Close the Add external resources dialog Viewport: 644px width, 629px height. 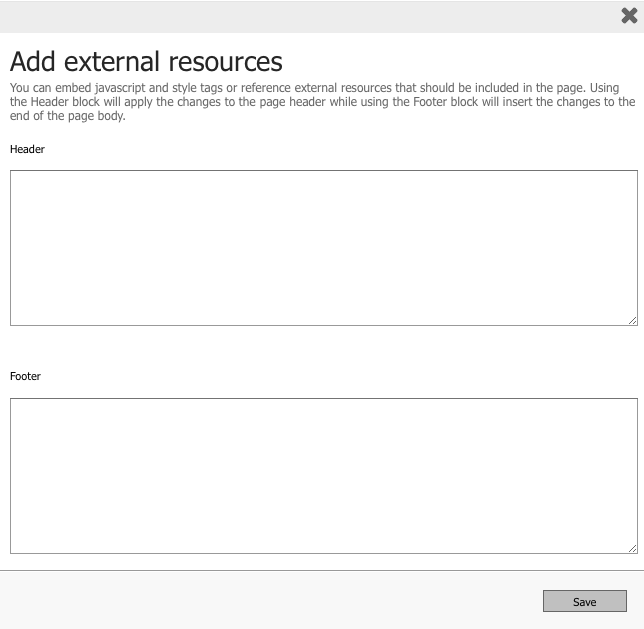(x=629, y=15)
